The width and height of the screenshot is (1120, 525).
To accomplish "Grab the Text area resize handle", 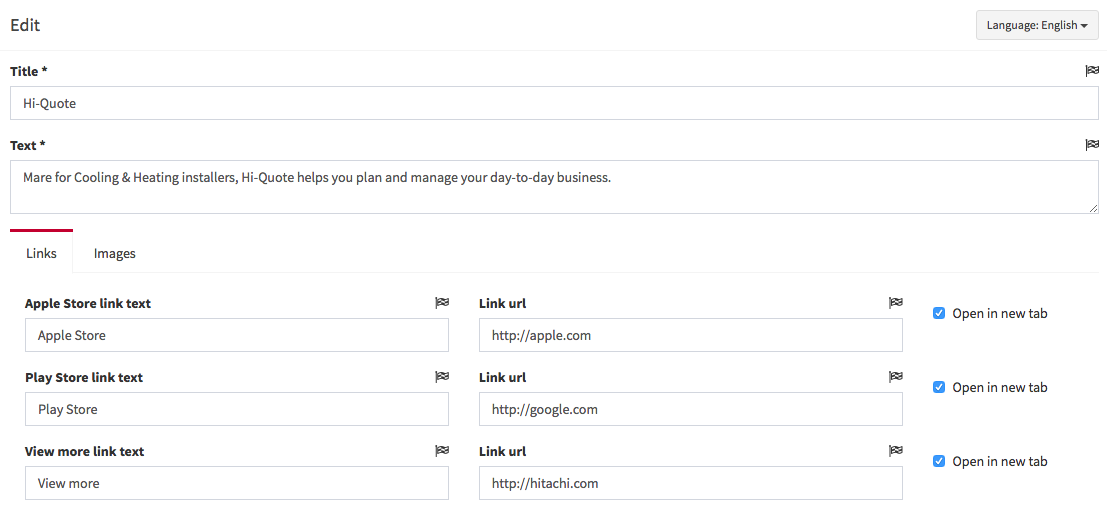I will point(1093,208).
